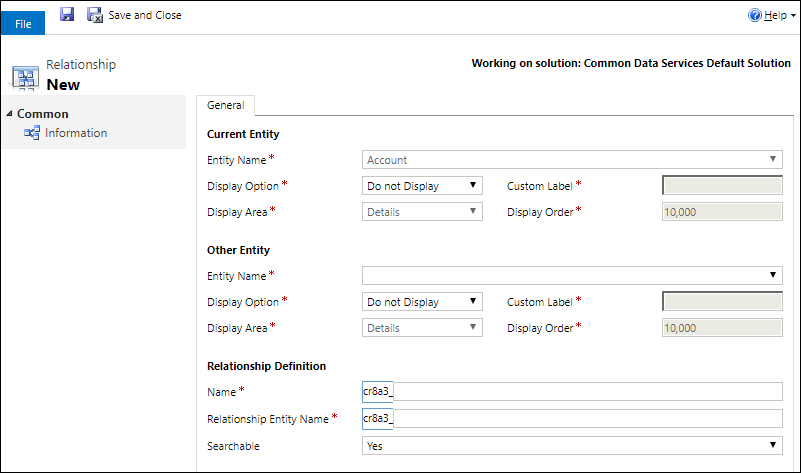Open the File menu
801x473 pixels.
pos(23,23)
